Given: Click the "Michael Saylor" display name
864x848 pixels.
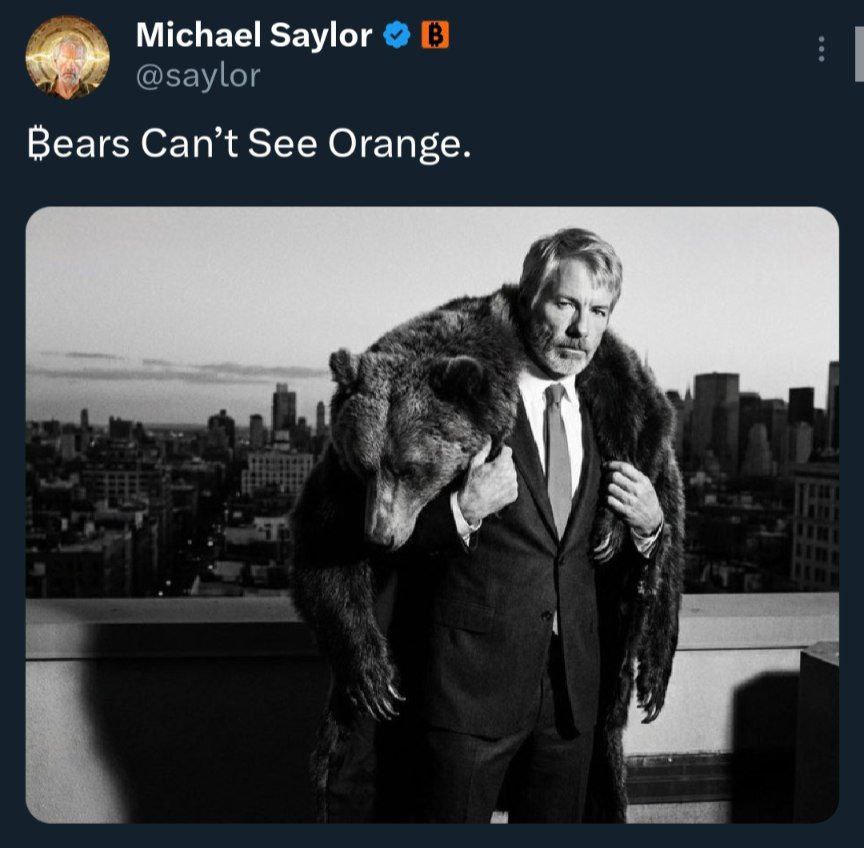Looking at the screenshot, I should [x=253, y=36].
